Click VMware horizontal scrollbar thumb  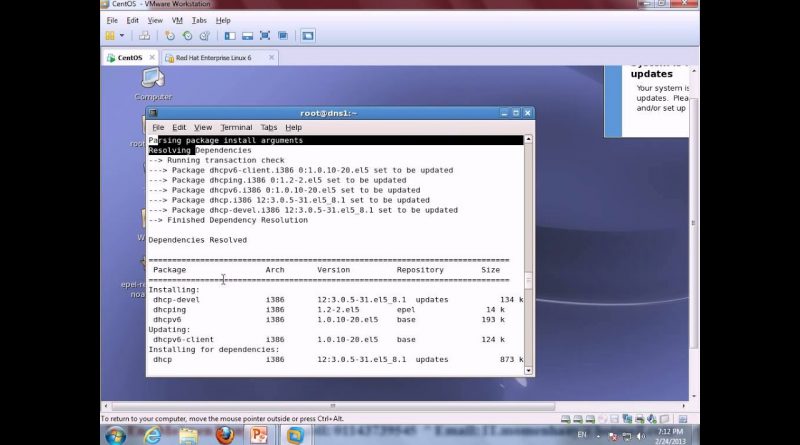tap(333, 406)
